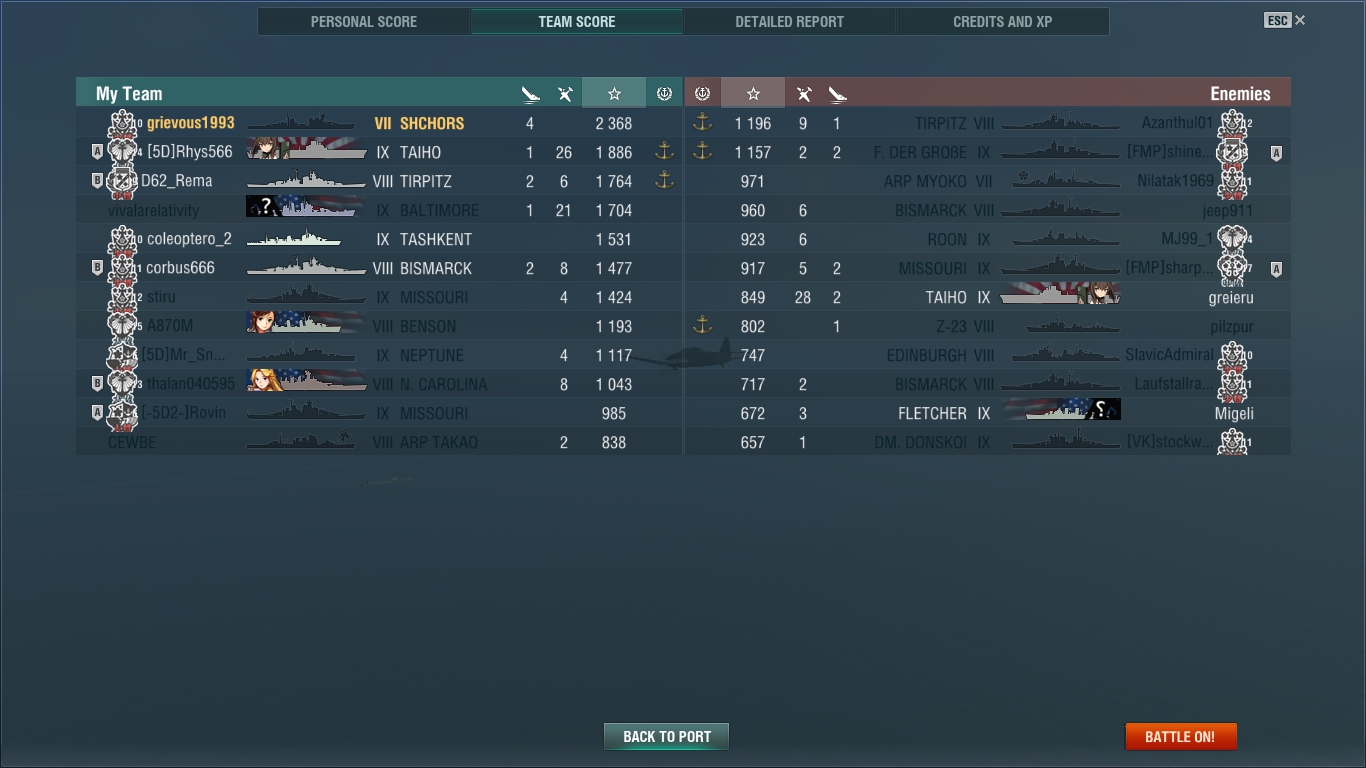Sort My Team by planes shot down icon
This screenshot has width=1366, height=768.
565,94
